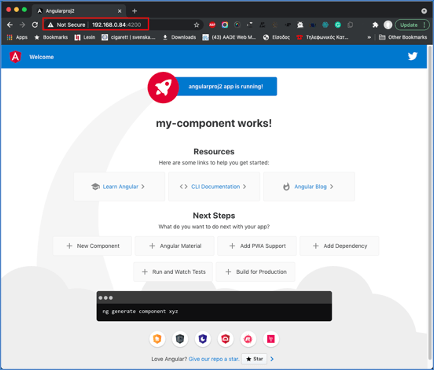The image size is (434, 370).
Task: Open the Downloads bookmark
Action: pos(179,37)
